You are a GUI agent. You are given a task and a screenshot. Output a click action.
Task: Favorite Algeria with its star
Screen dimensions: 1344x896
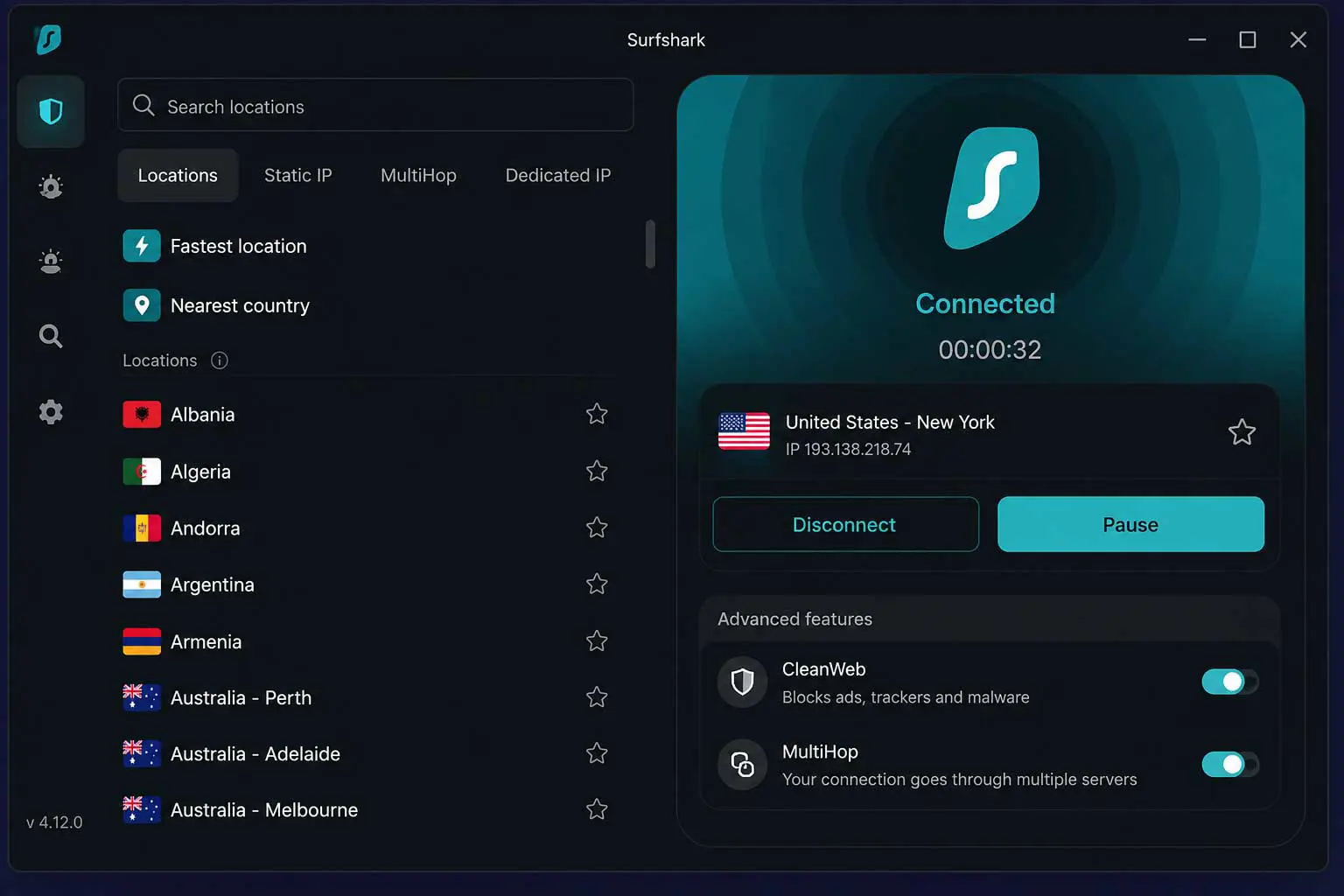[x=597, y=471]
